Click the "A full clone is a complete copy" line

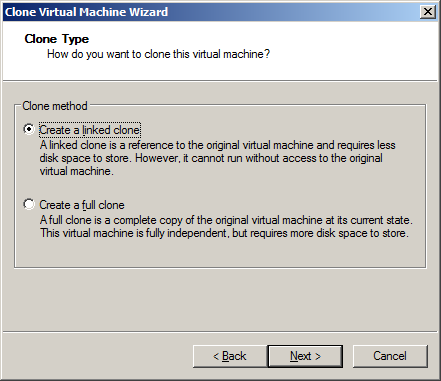226,220
